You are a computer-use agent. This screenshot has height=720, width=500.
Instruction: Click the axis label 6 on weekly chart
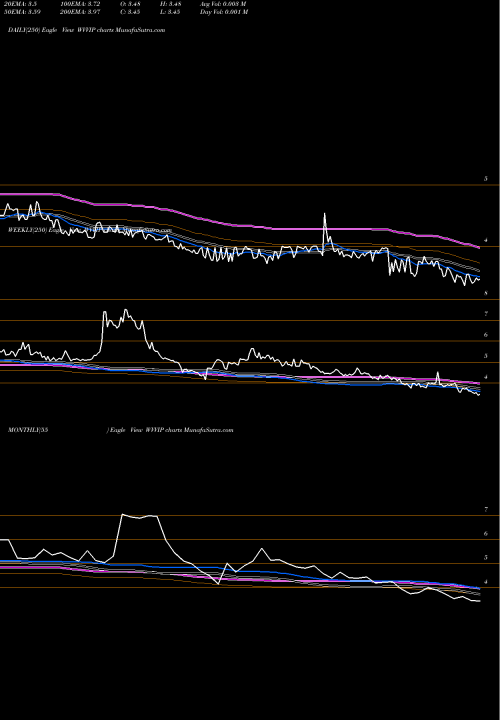tap(486, 335)
